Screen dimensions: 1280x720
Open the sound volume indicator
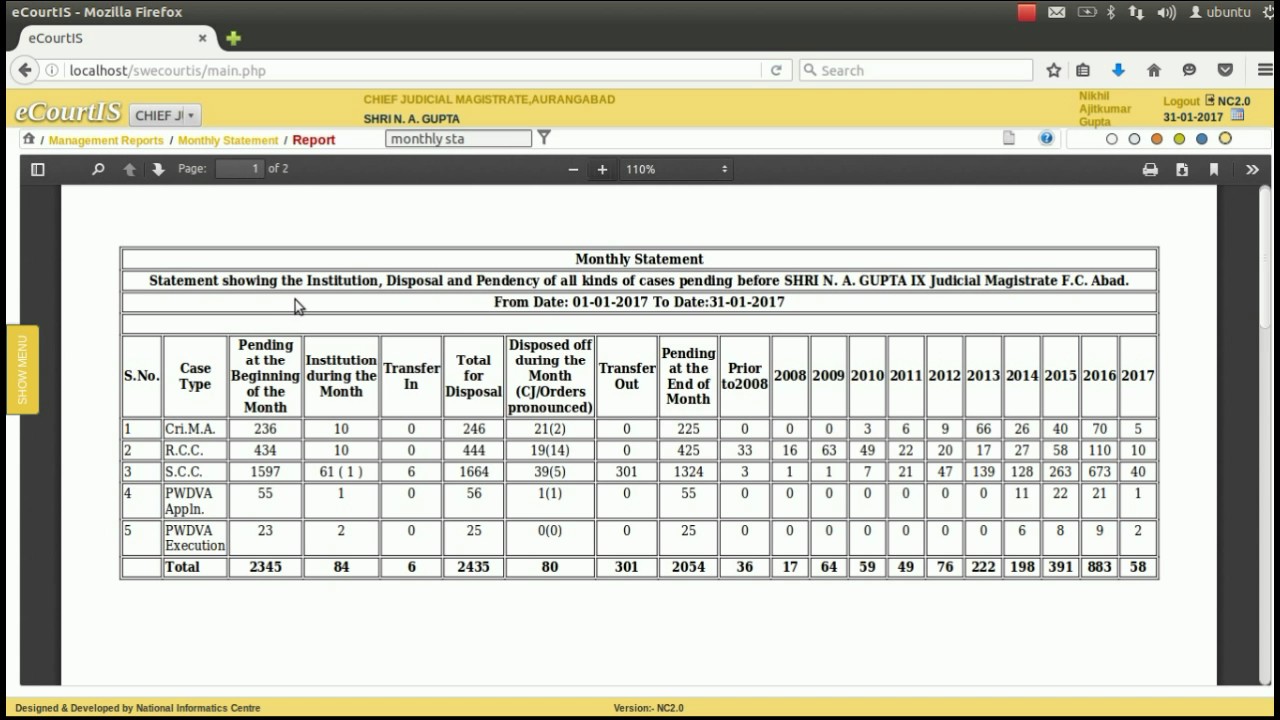(x=1166, y=12)
